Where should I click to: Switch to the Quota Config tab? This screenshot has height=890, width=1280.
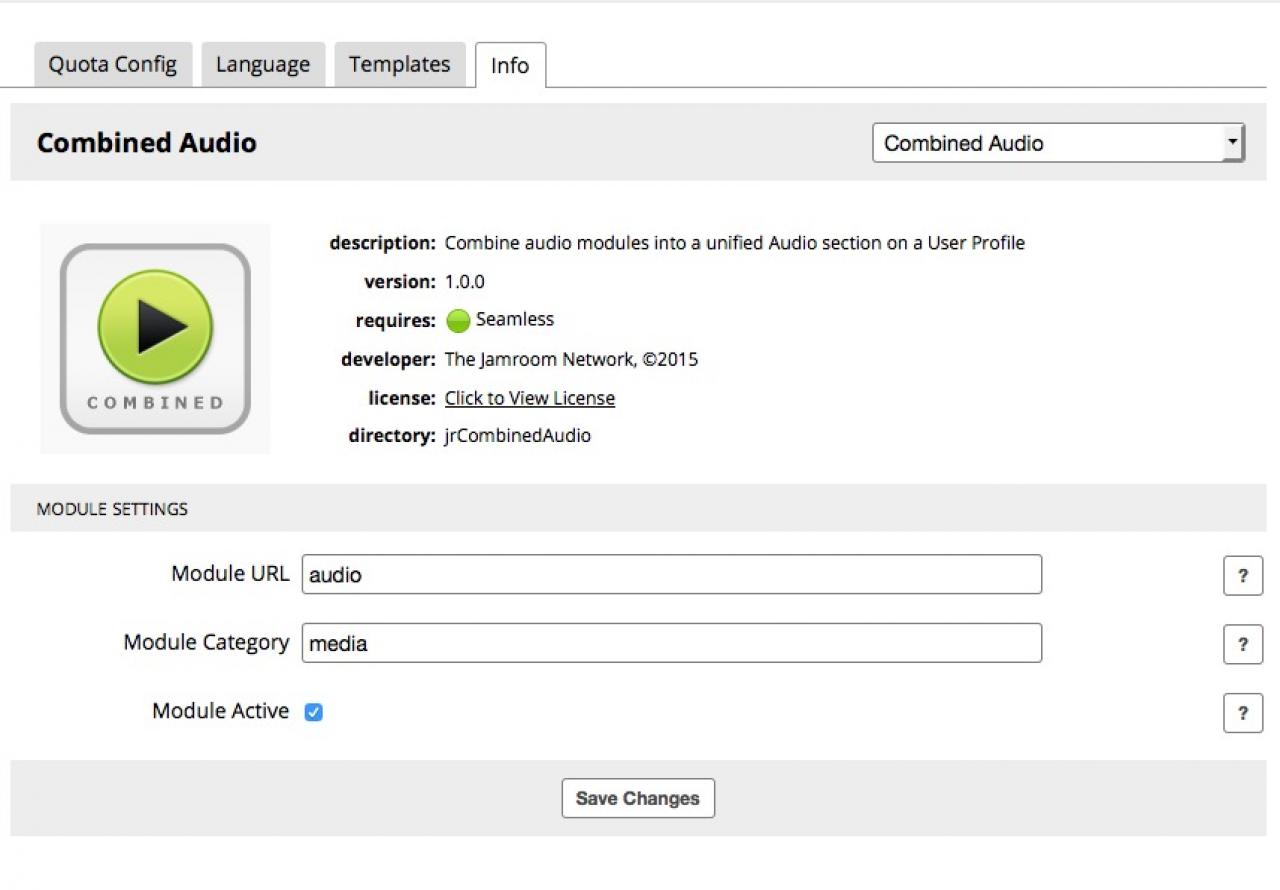(113, 65)
